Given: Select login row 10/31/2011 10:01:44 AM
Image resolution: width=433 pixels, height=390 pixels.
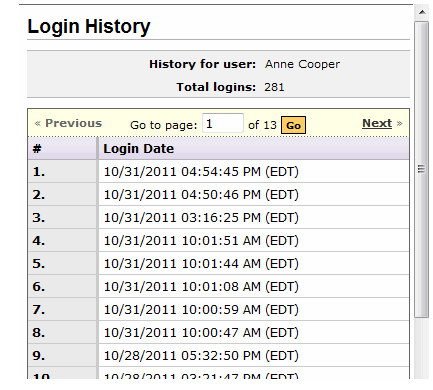Looking at the screenshot, I should point(219,264).
